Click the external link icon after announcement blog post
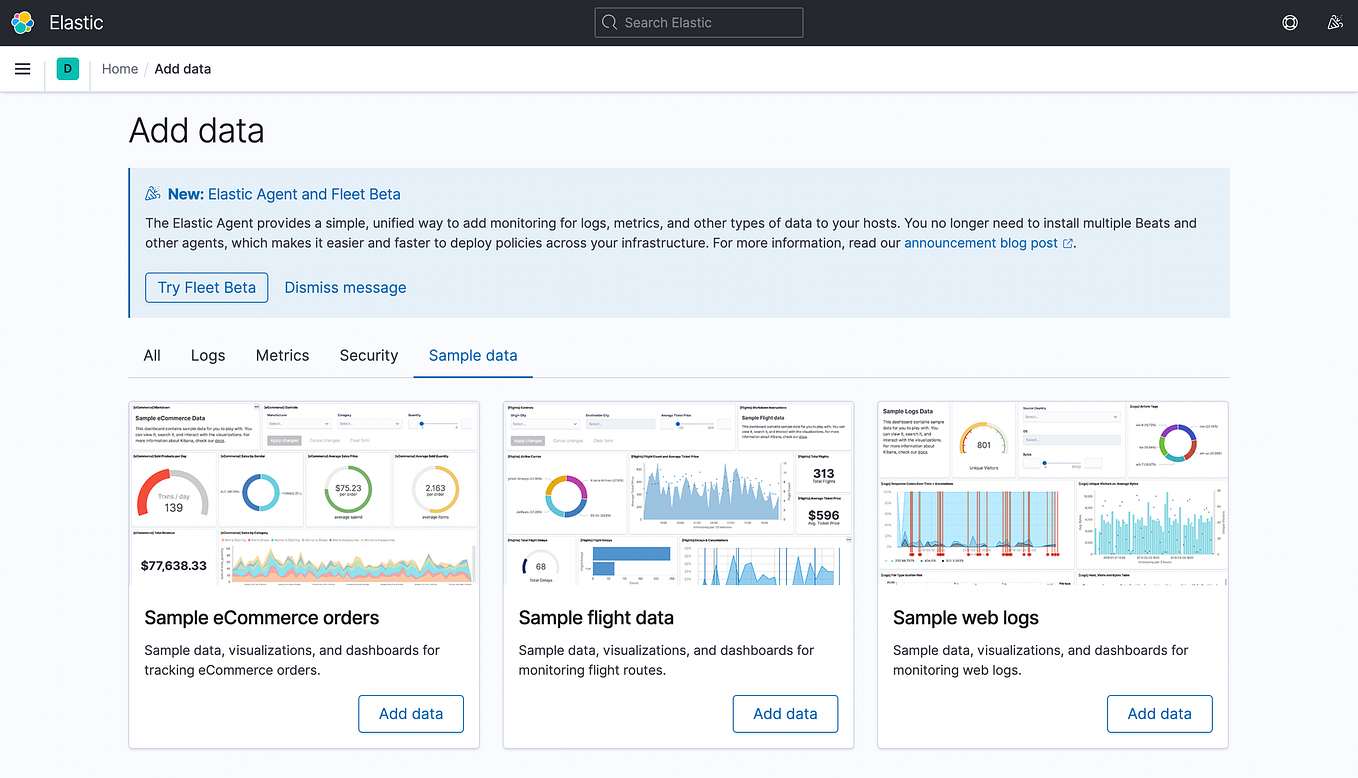The height and width of the screenshot is (778, 1358). 1066,243
